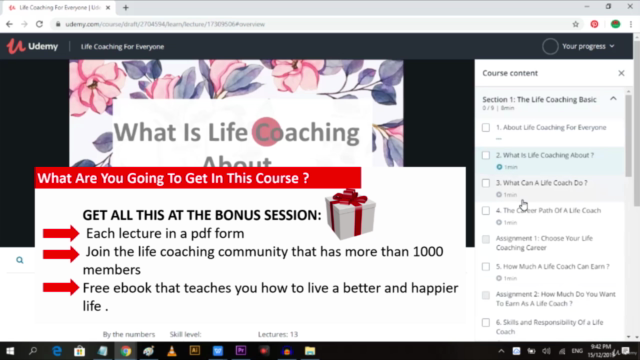Open lecture 3. What Can A Life Coach Do ?
The height and width of the screenshot is (360, 640).
pos(541,183)
